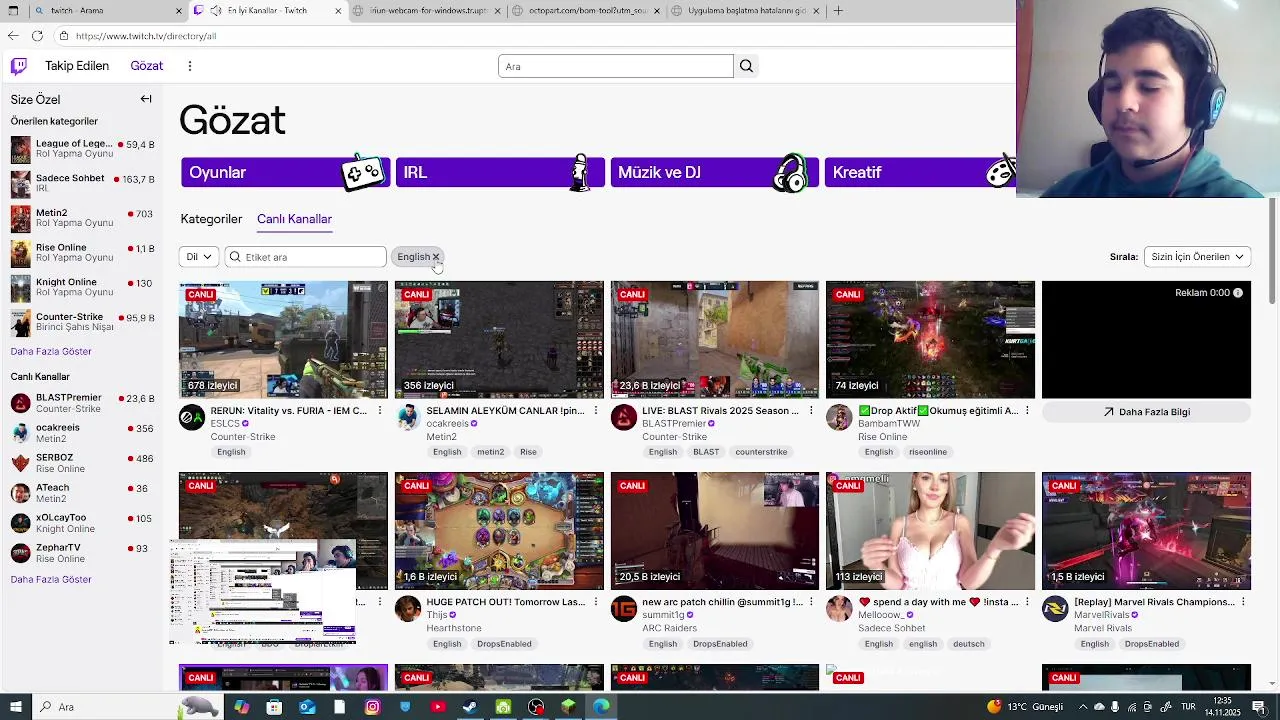Click the Thijs channel avatar

coord(408,609)
